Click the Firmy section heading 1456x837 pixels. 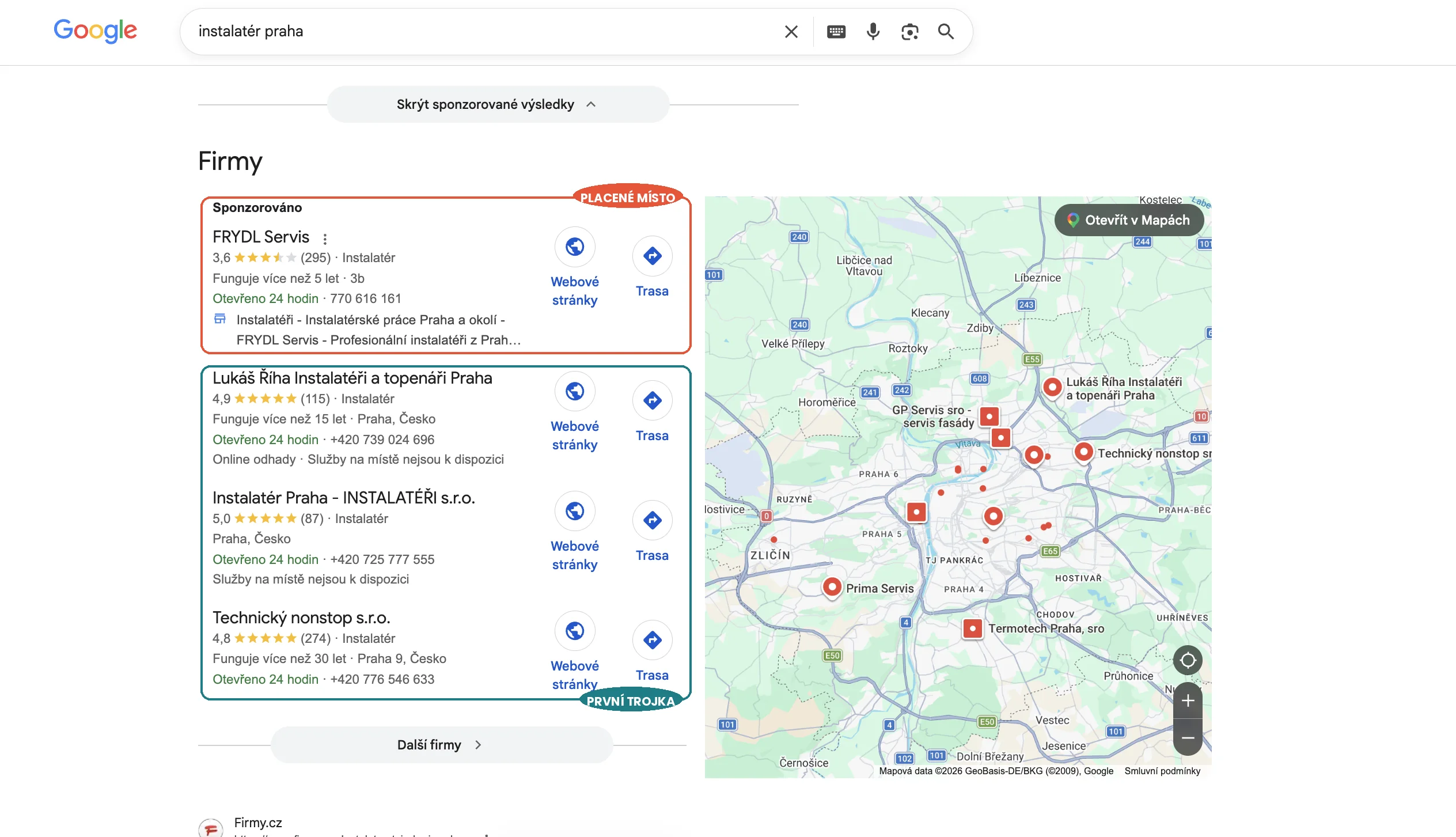tap(230, 161)
